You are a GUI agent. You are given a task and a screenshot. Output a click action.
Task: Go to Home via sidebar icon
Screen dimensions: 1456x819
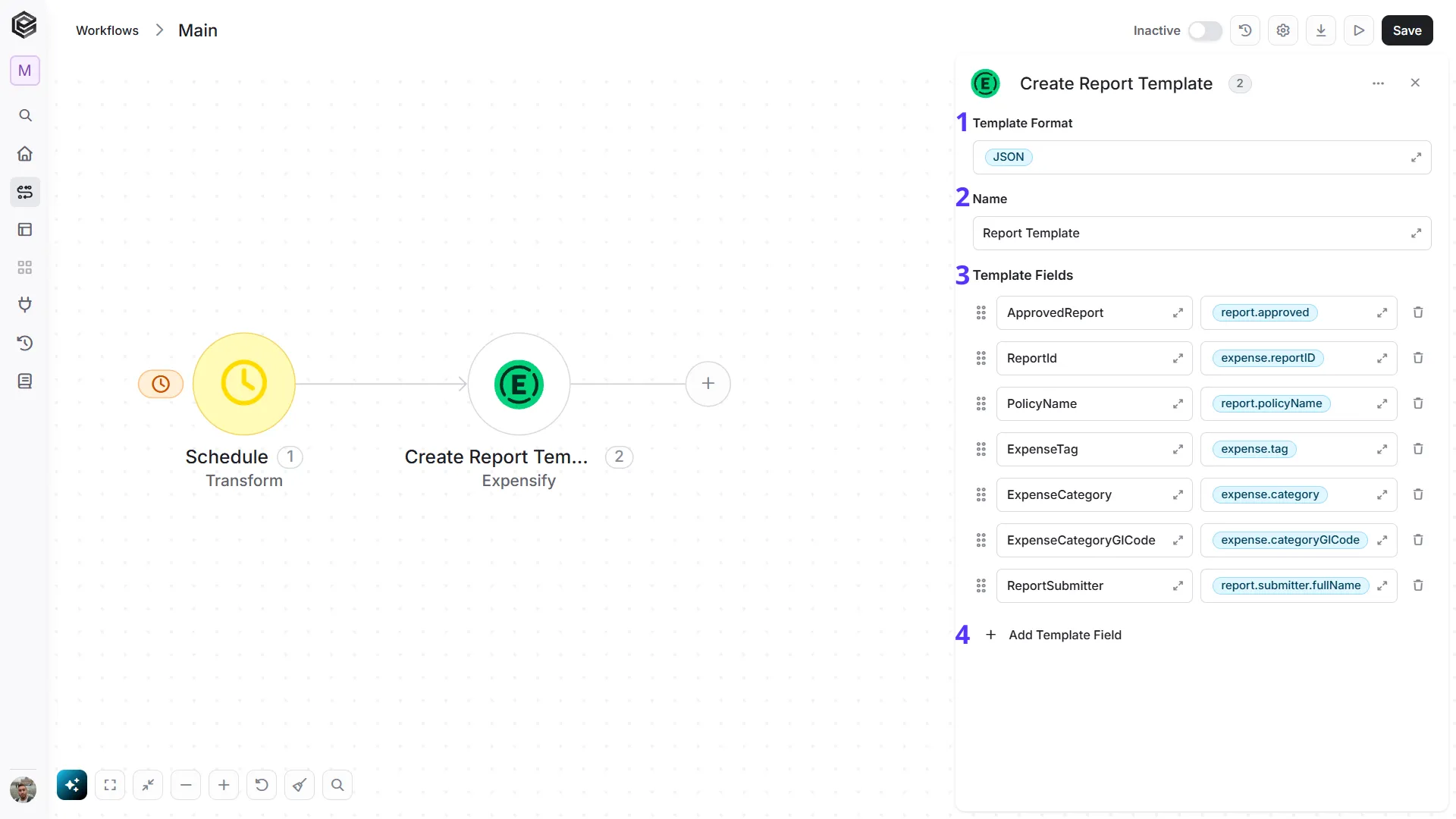25,153
